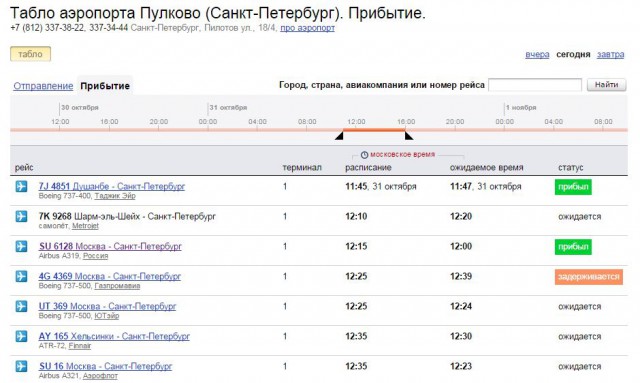
Task: Click the plane icon for UT 369
Action: tap(21, 306)
